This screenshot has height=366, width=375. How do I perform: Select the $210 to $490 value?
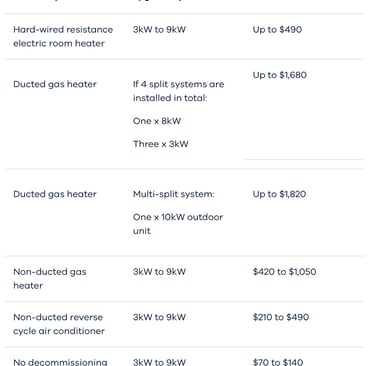(x=281, y=317)
